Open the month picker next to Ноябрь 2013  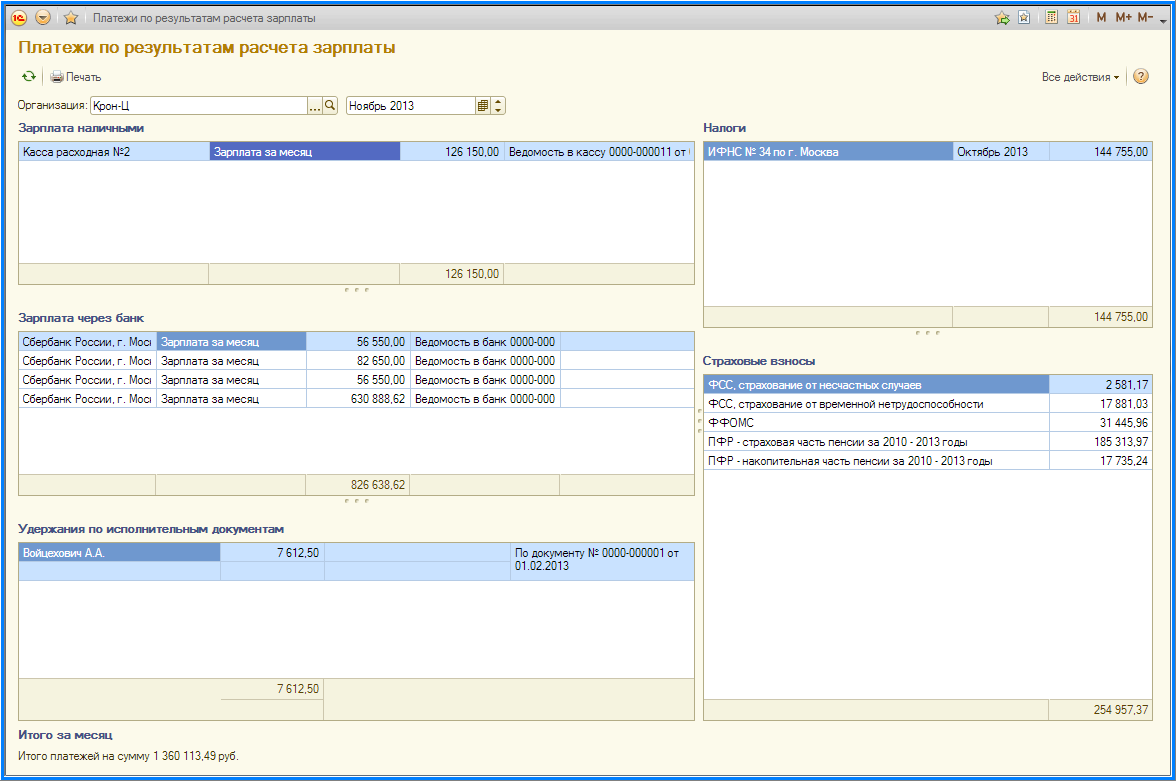point(483,105)
